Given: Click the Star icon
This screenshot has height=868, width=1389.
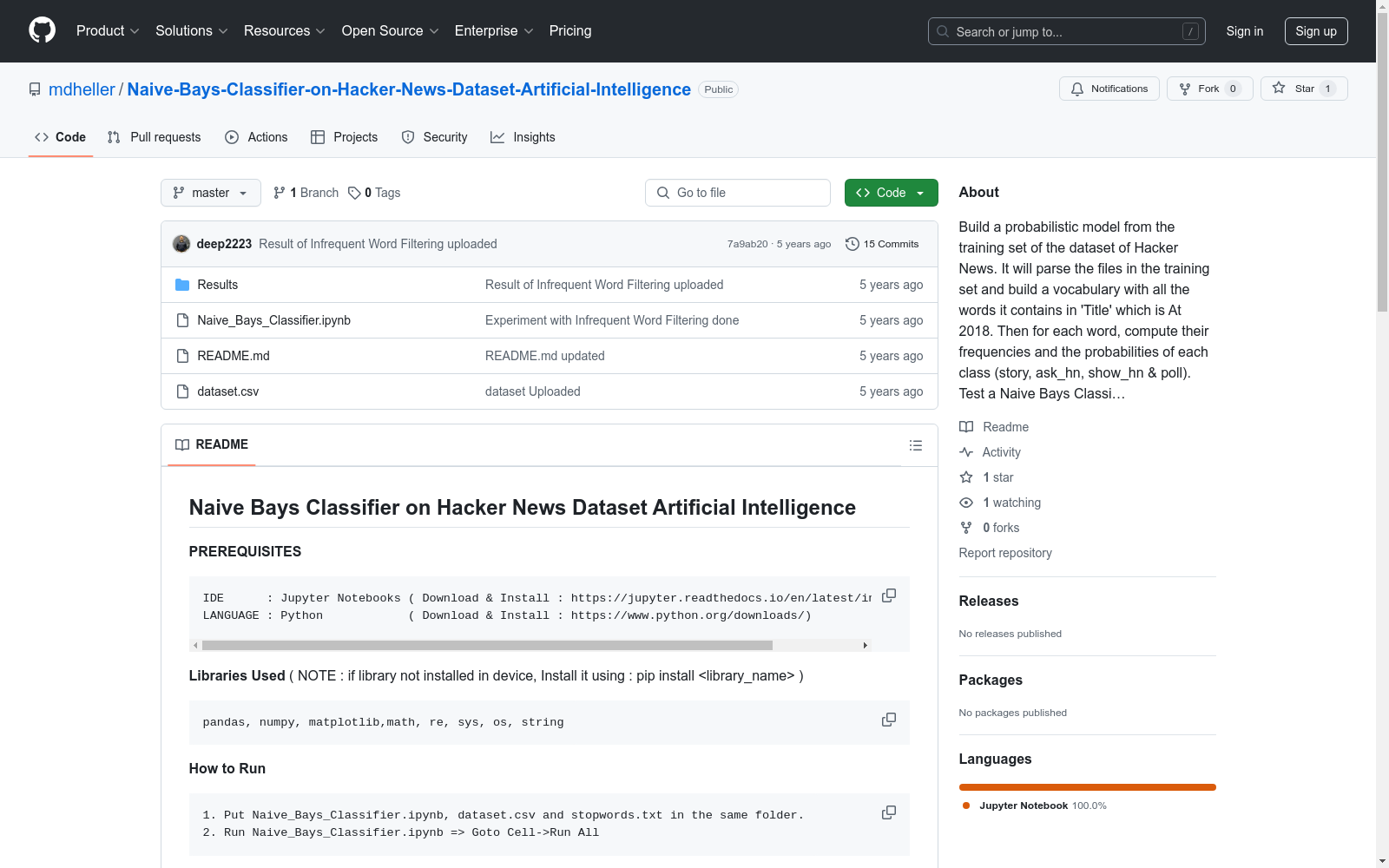Looking at the screenshot, I should click(x=1279, y=88).
